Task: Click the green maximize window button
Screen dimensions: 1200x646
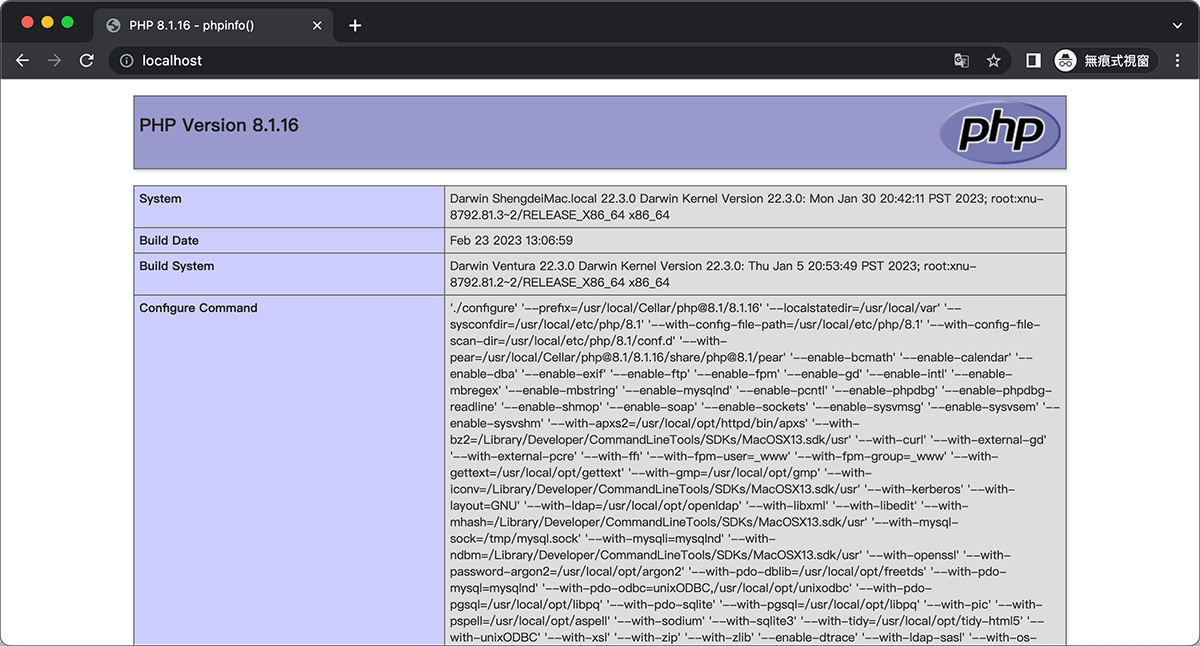Action: (67, 22)
